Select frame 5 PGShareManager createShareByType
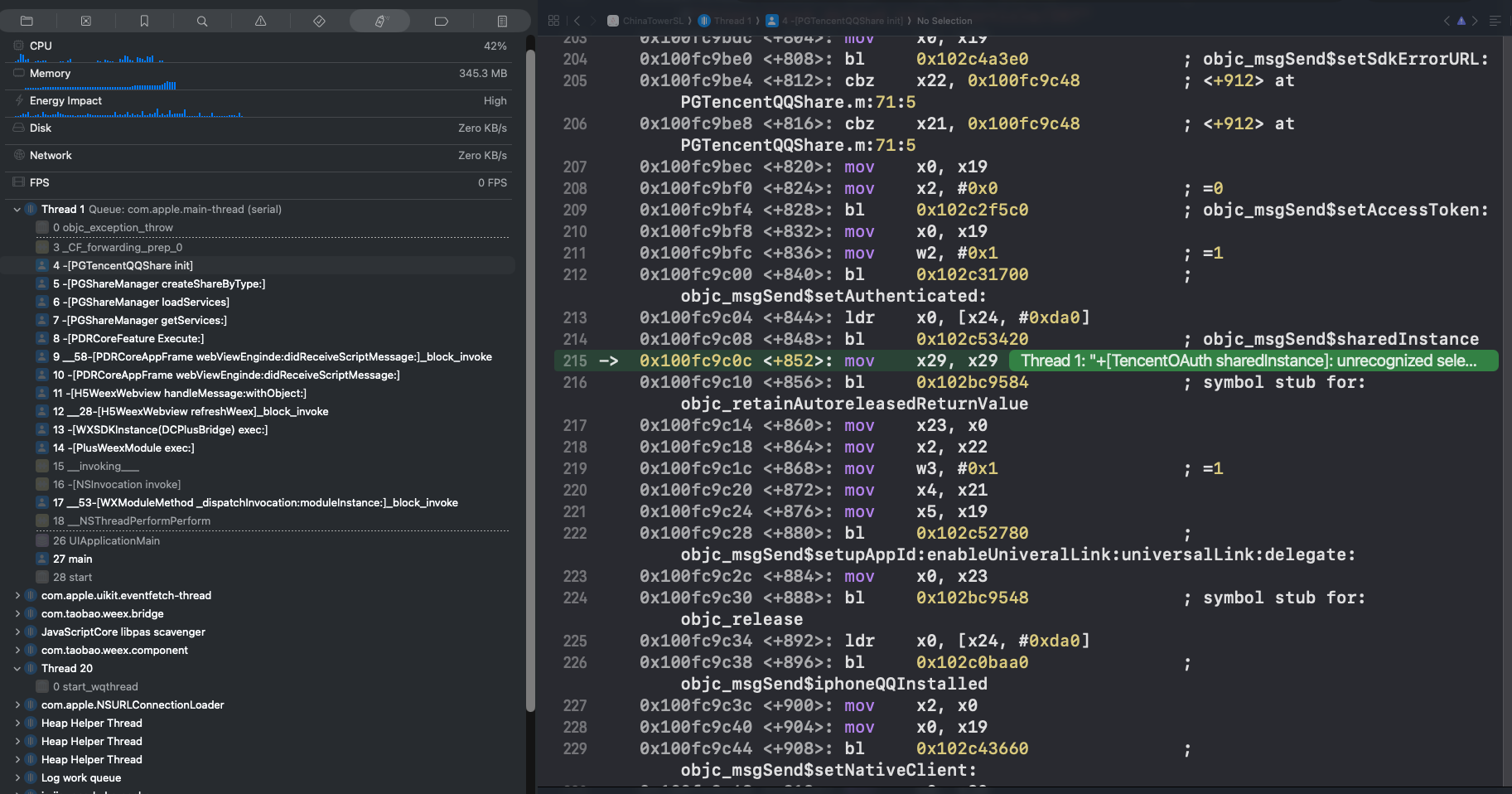Image resolution: width=1512 pixels, height=794 pixels. click(159, 284)
